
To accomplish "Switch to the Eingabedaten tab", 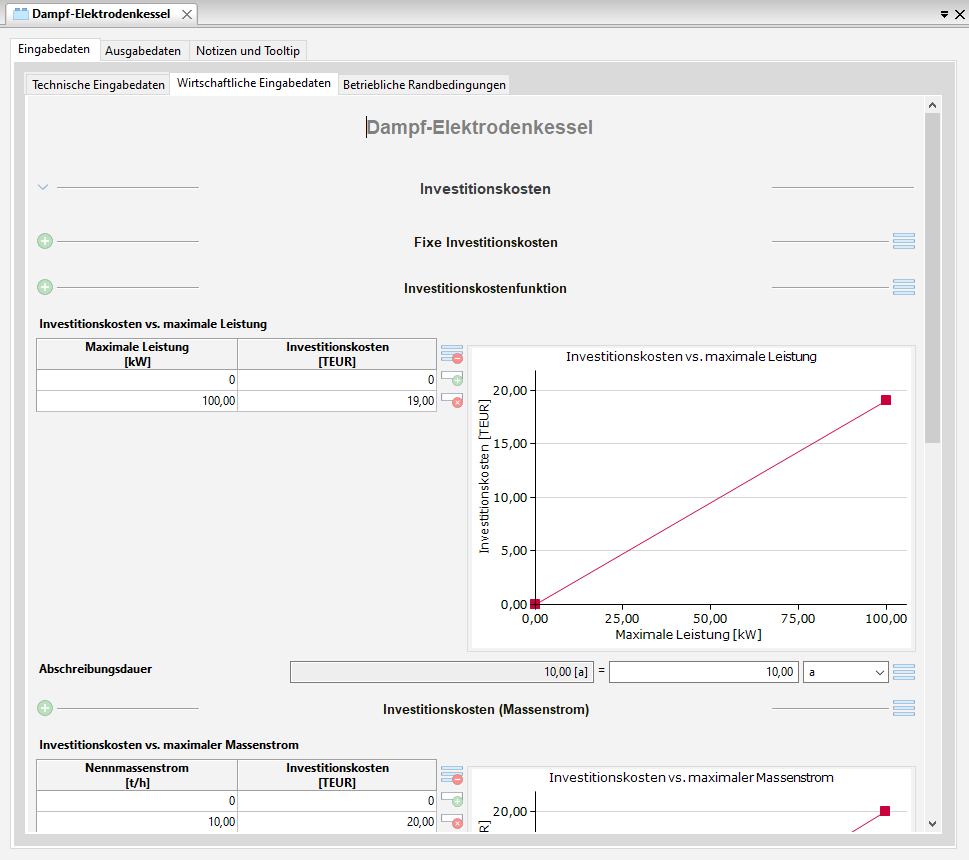I will (54, 49).
